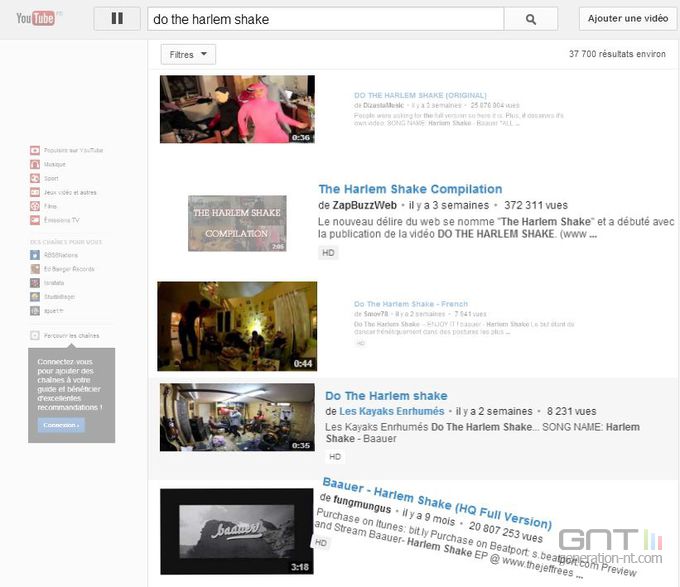The image size is (680, 587).
Task: Open the Émissions TV icon
Action: click(x=35, y=220)
